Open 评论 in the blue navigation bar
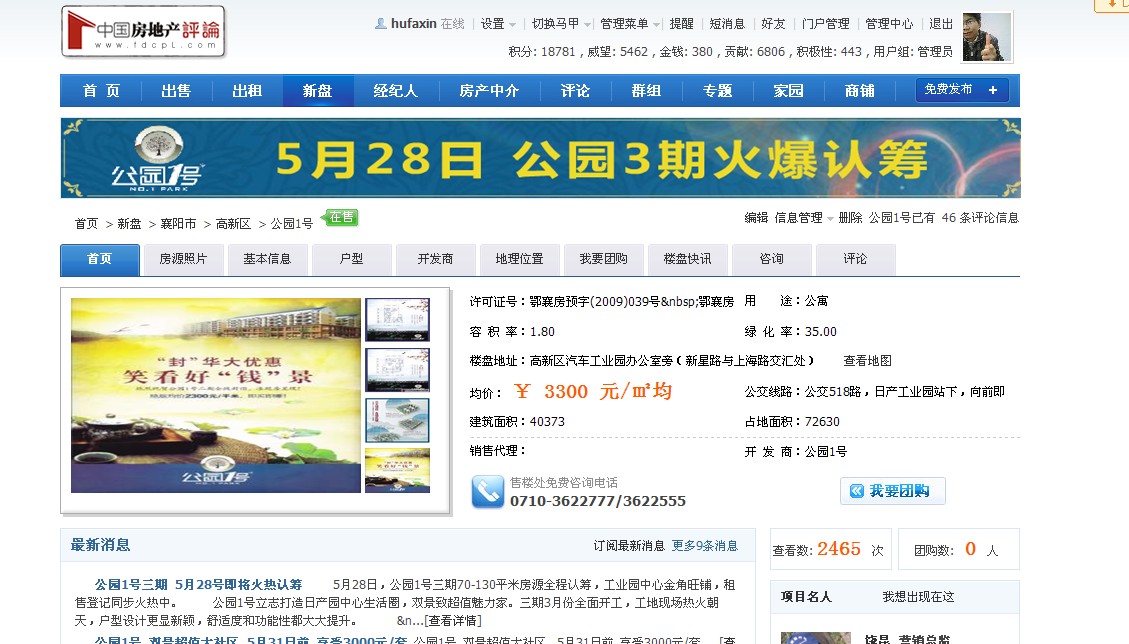Viewport: 1129px width, 644px height. (x=575, y=91)
